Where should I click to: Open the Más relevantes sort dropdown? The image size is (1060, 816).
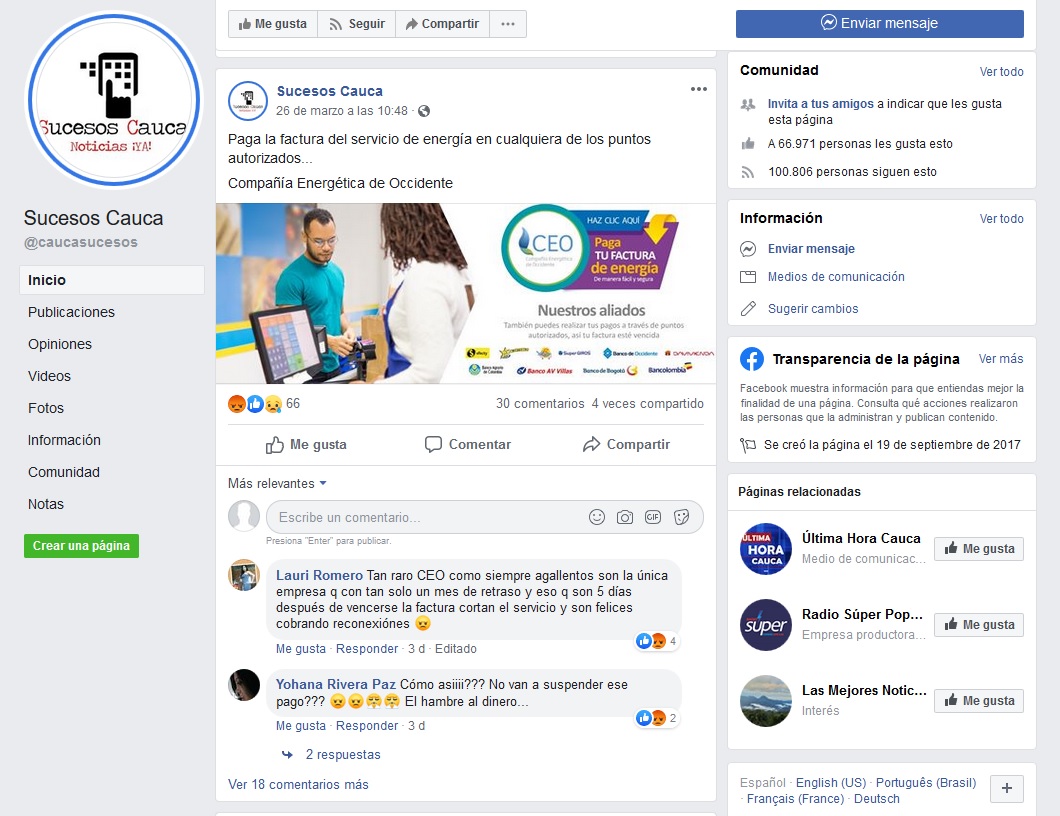277,483
